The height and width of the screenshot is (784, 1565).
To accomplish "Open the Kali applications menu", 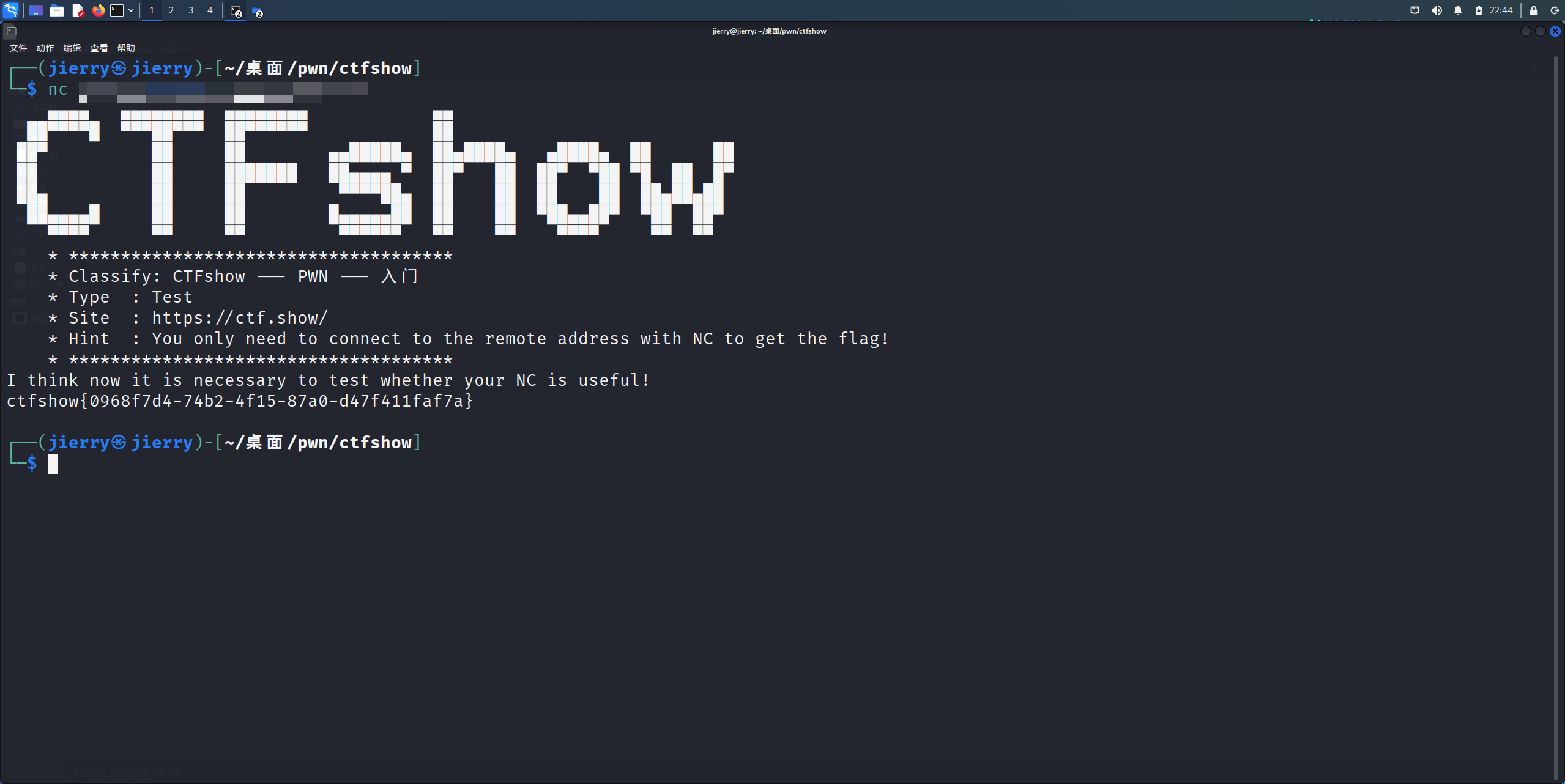I will point(11,10).
